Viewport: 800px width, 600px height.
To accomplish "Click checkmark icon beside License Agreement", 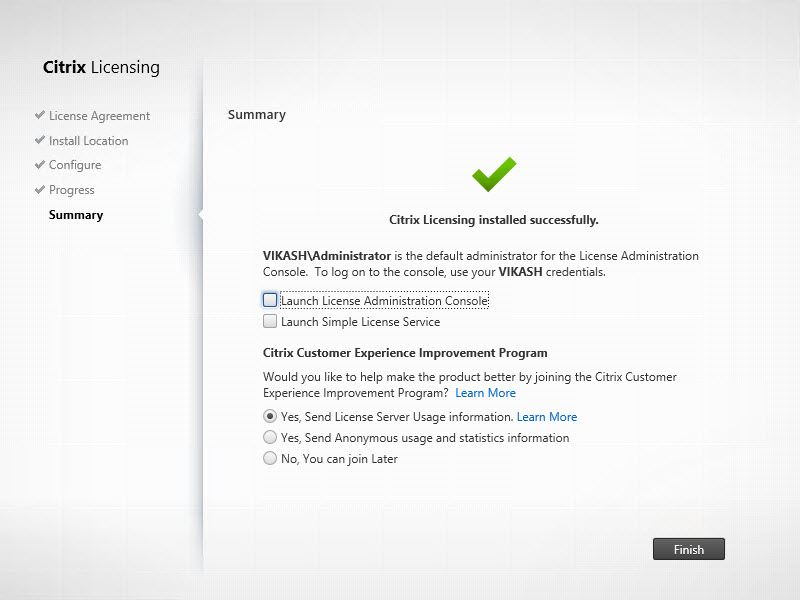I will point(40,115).
